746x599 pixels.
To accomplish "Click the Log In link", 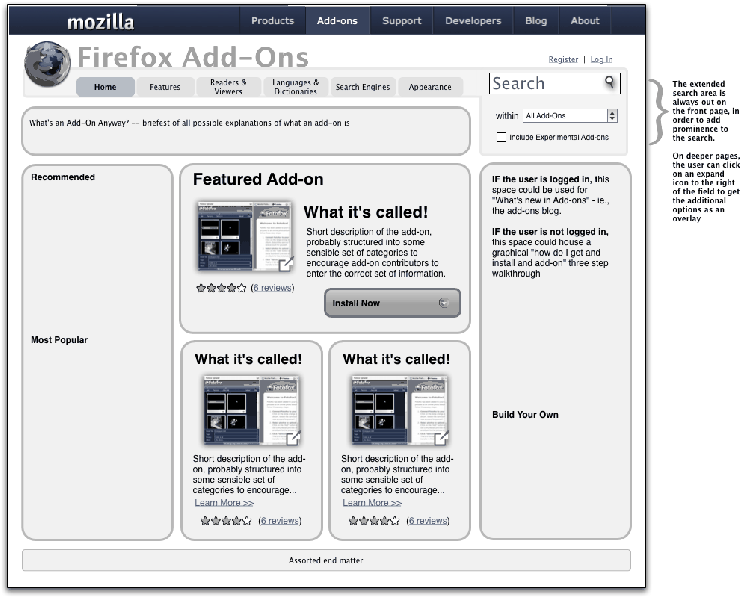I will coord(601,59).
